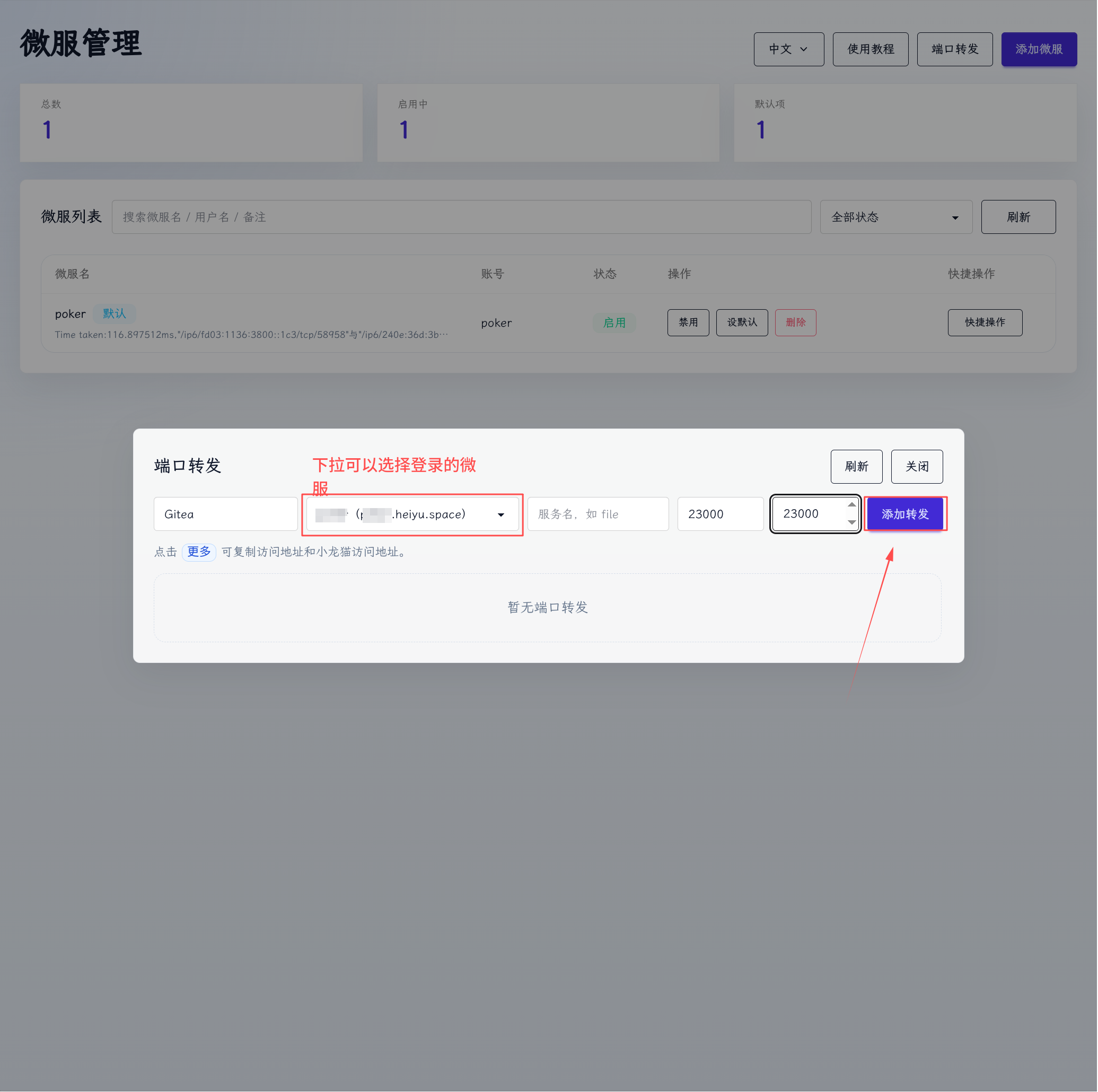Viewport: 1098px width, 1092px height.
Task: Click 刷新 in the port forwarding dialog
Action: tap(857, 467)
